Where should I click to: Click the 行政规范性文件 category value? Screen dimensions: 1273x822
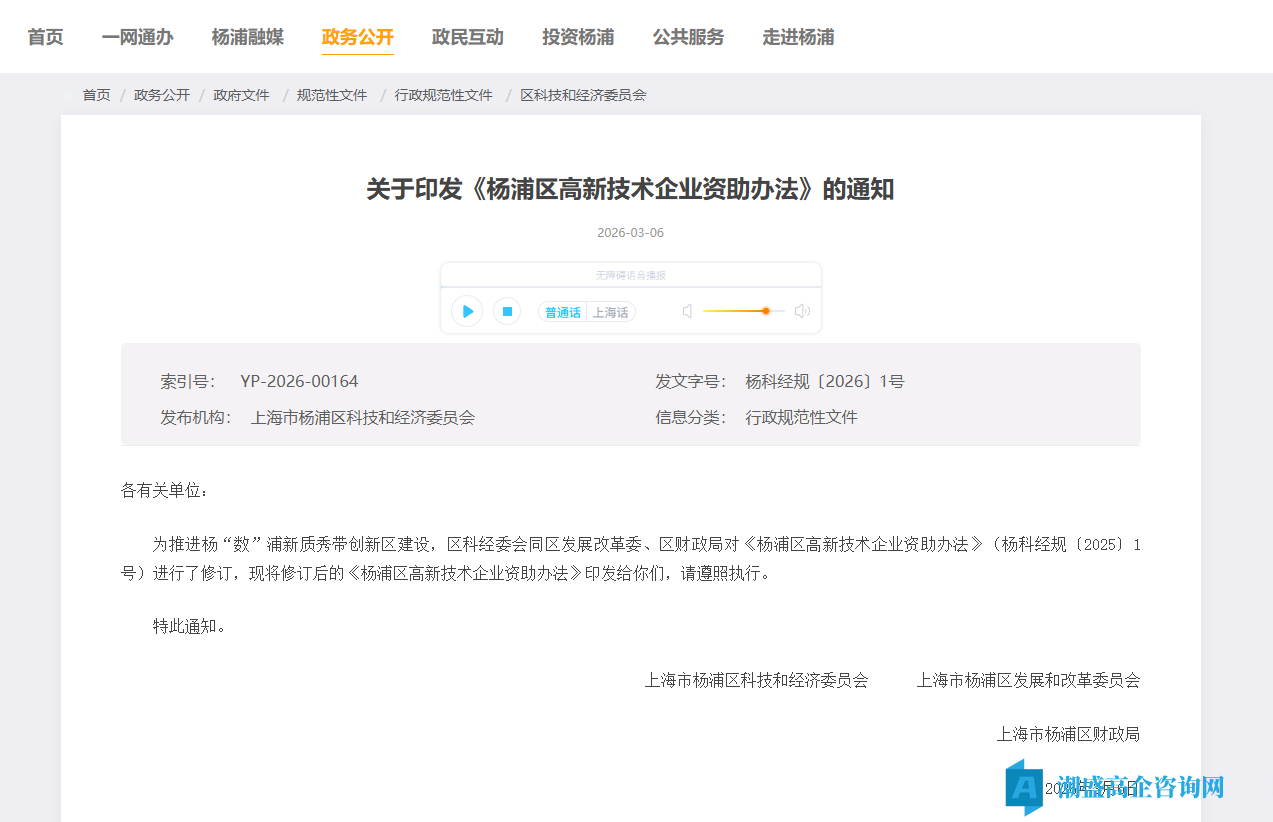pos(802,417)
